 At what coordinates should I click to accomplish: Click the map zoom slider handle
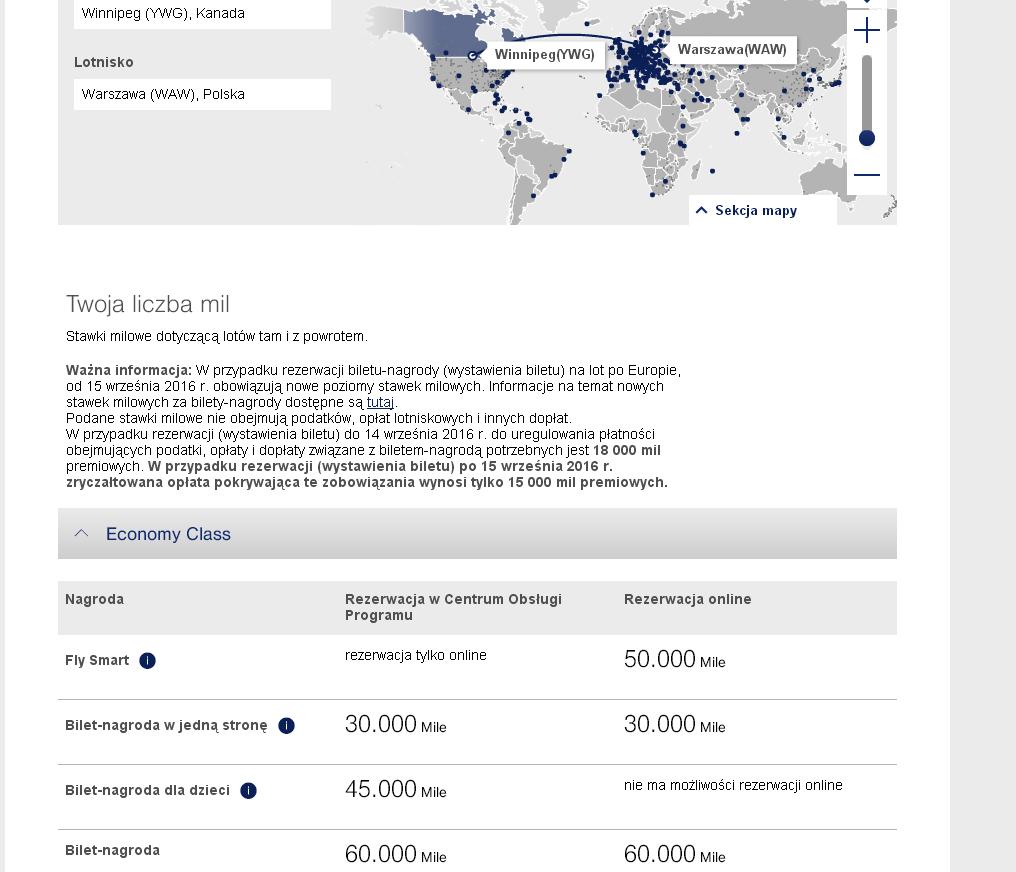pyautogui.click(x=866, y=138)
